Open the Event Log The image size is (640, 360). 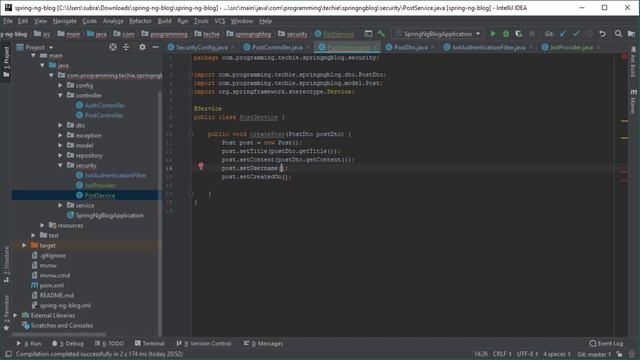point(606,344)
